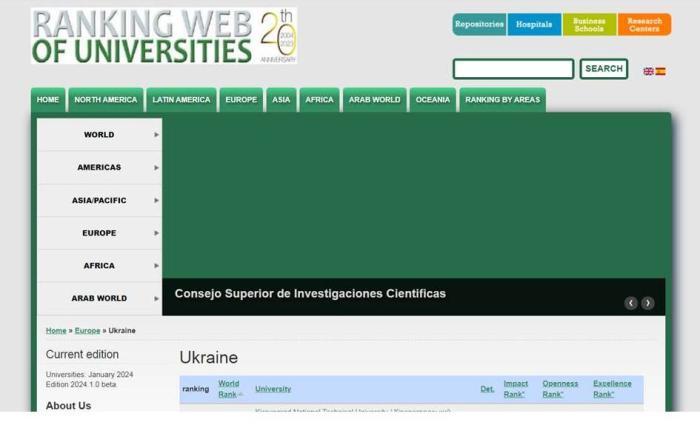The image size is (700, 425).
Task: Open the Business Schools ranking button
Action: tap(589, 24)
